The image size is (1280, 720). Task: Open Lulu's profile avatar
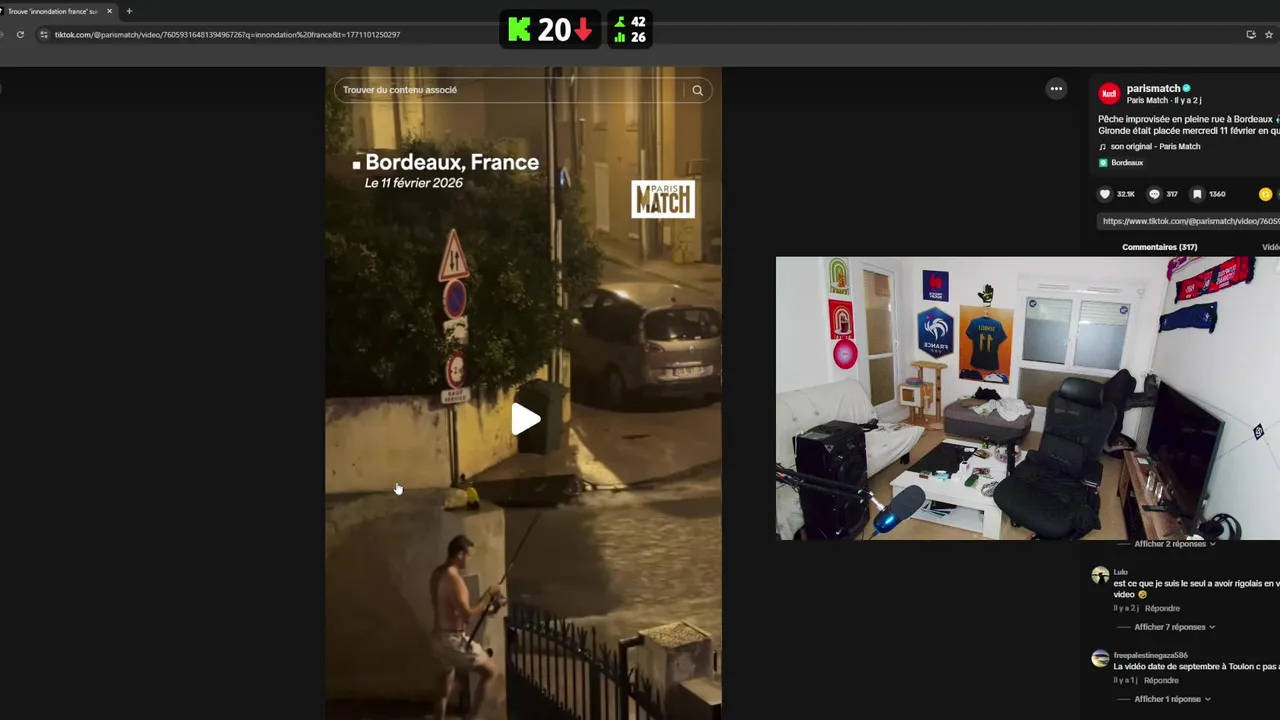1100,575
